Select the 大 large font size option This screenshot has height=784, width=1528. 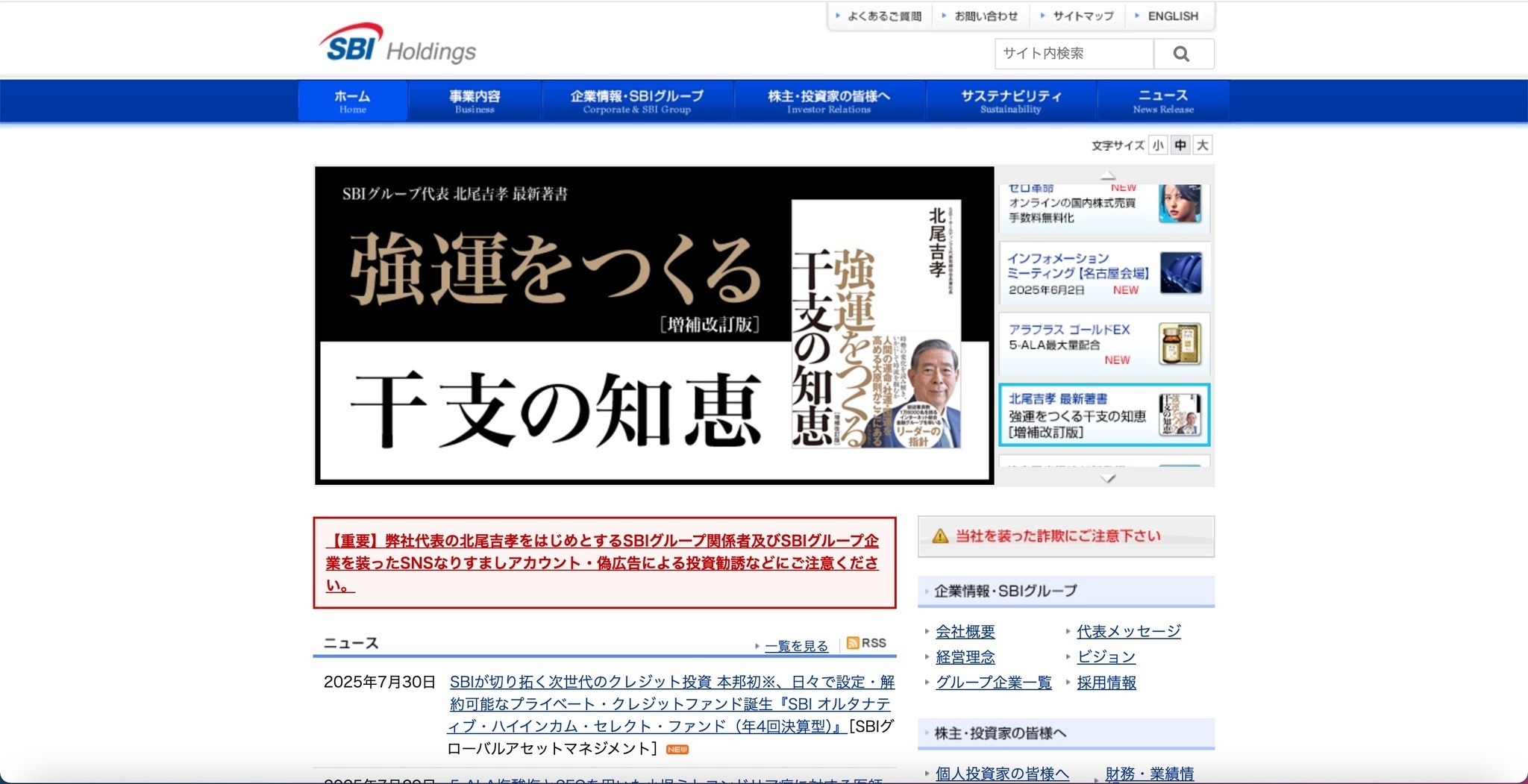pos(1203,145)
